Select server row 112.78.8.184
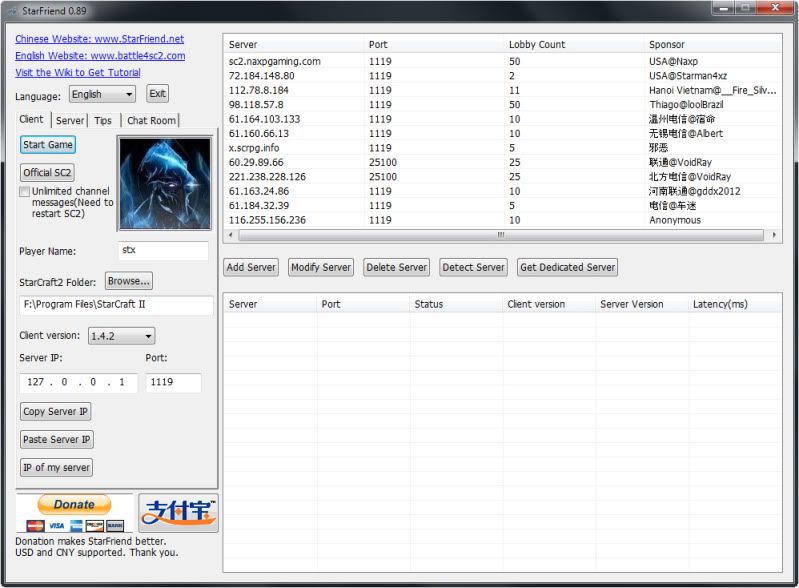This screenshot has width=799, height=588. 502,90
